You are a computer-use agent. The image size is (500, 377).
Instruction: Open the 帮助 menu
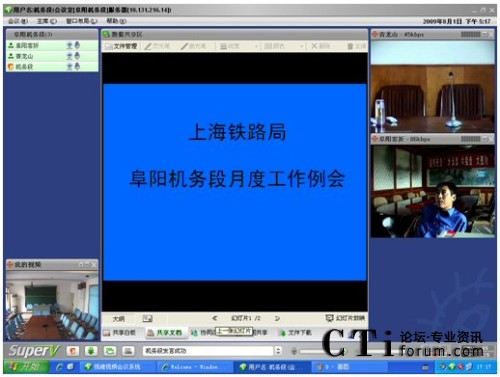coord(116,21)
